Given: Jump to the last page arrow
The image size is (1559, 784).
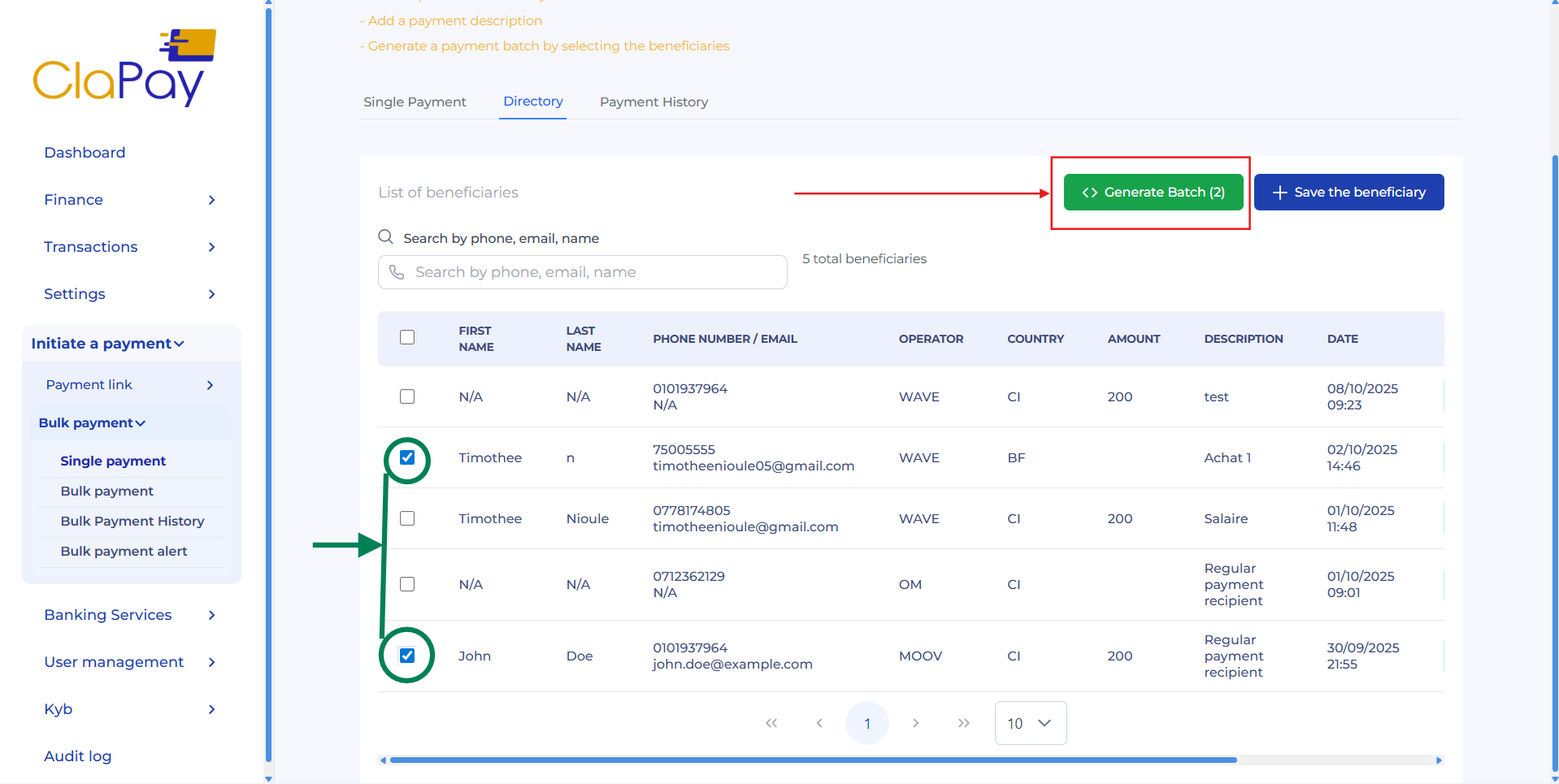Looking at the screenshot, I should (x=964, y=723).
